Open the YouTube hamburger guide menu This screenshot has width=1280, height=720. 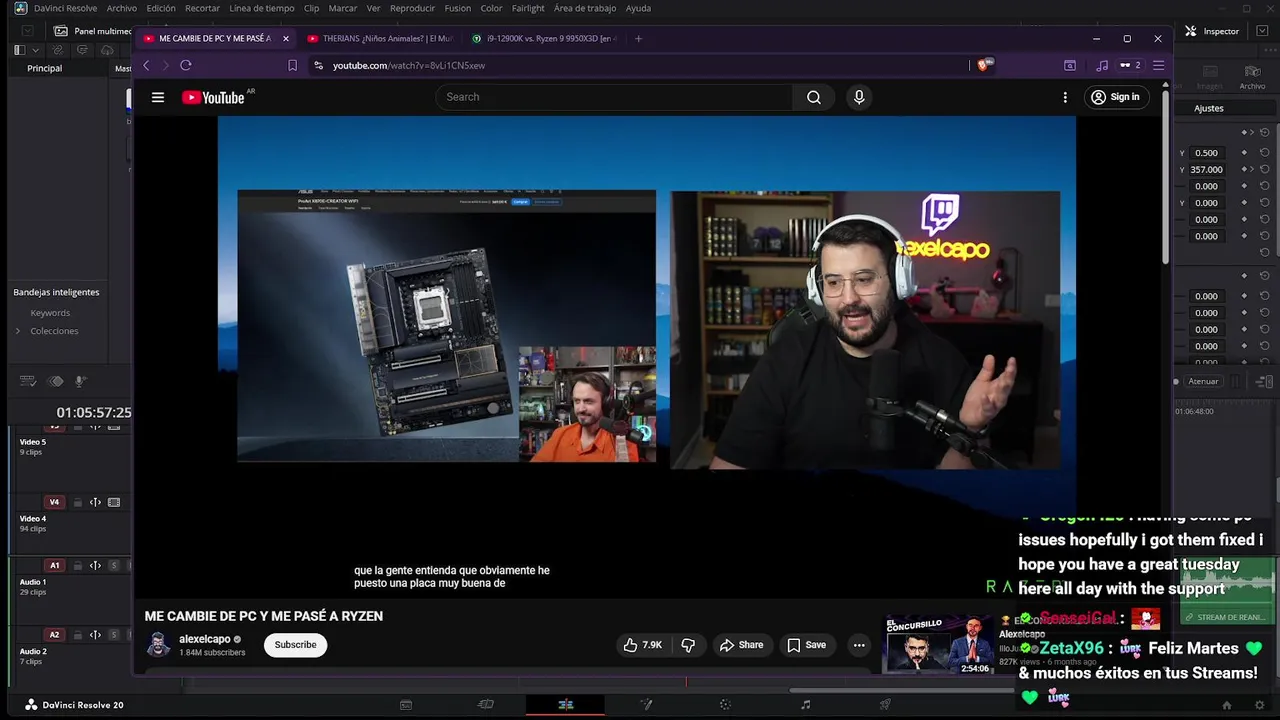pos(158,97)
